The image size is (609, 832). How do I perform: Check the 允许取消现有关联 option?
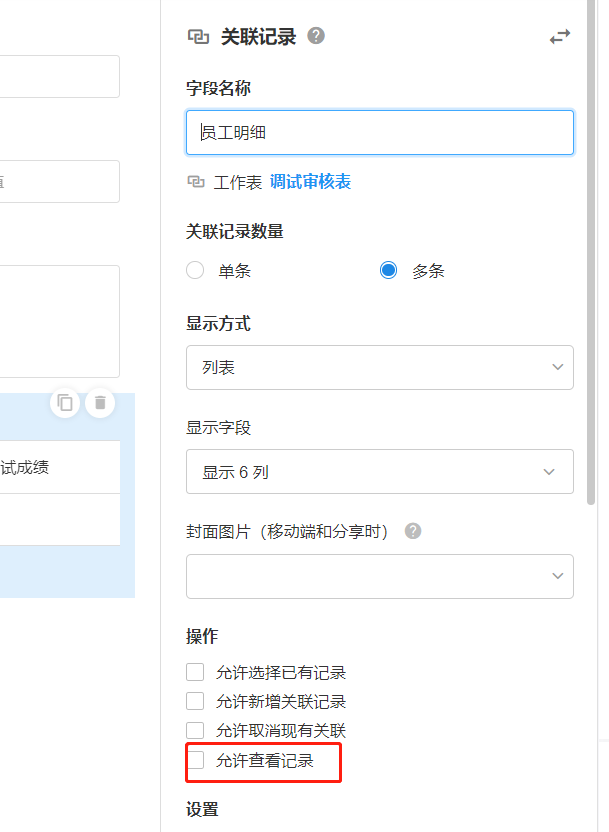point(196,731)
